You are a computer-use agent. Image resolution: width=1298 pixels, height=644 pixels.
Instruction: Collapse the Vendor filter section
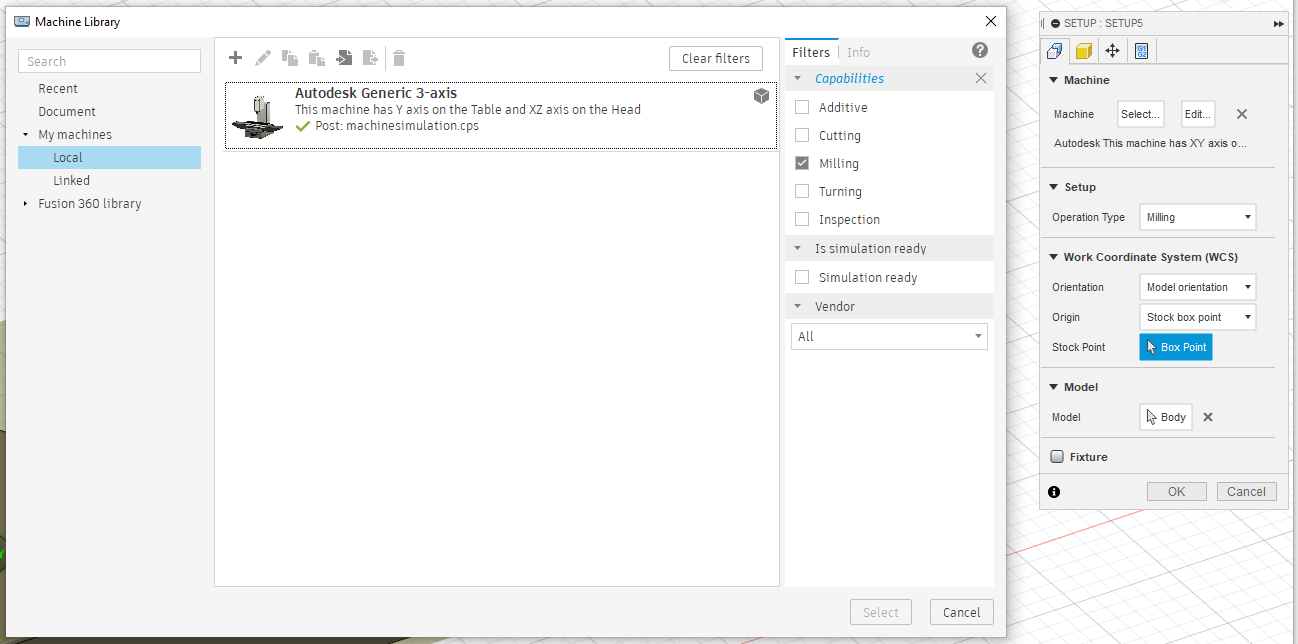point(798,306)
